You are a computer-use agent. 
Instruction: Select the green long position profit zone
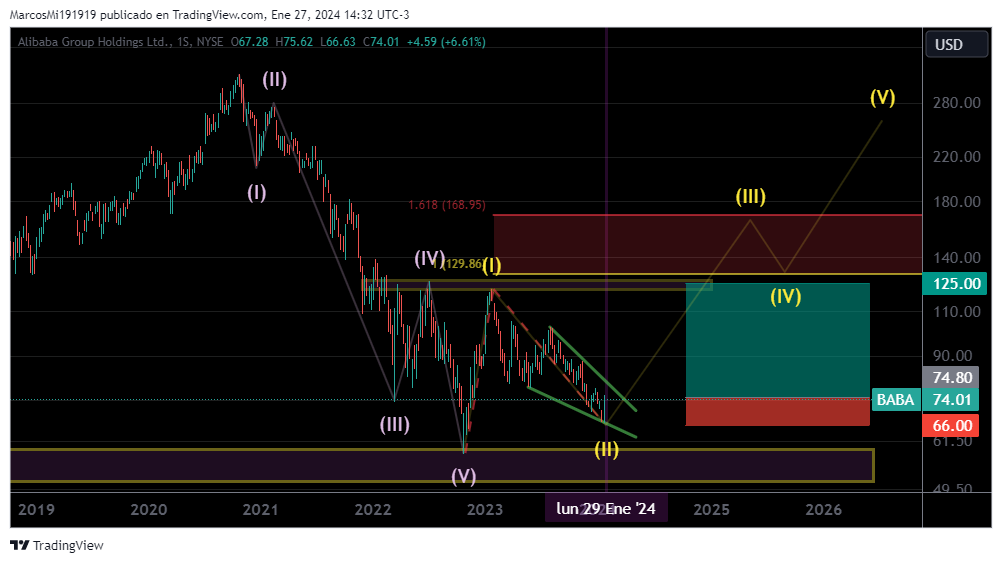pyautogui.click(x=778, y=341)
